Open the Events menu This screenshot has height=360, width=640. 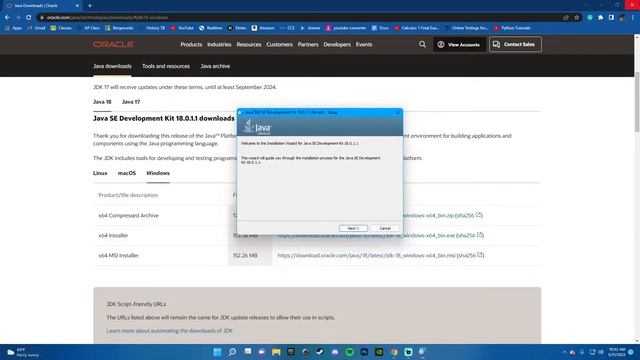point(364,44)
